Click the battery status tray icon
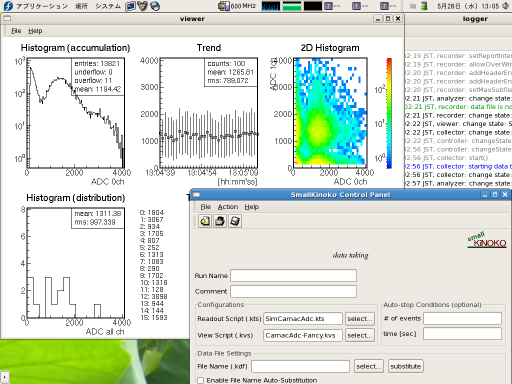The height and width of the screenshot is (384, 512). [424, 6]
